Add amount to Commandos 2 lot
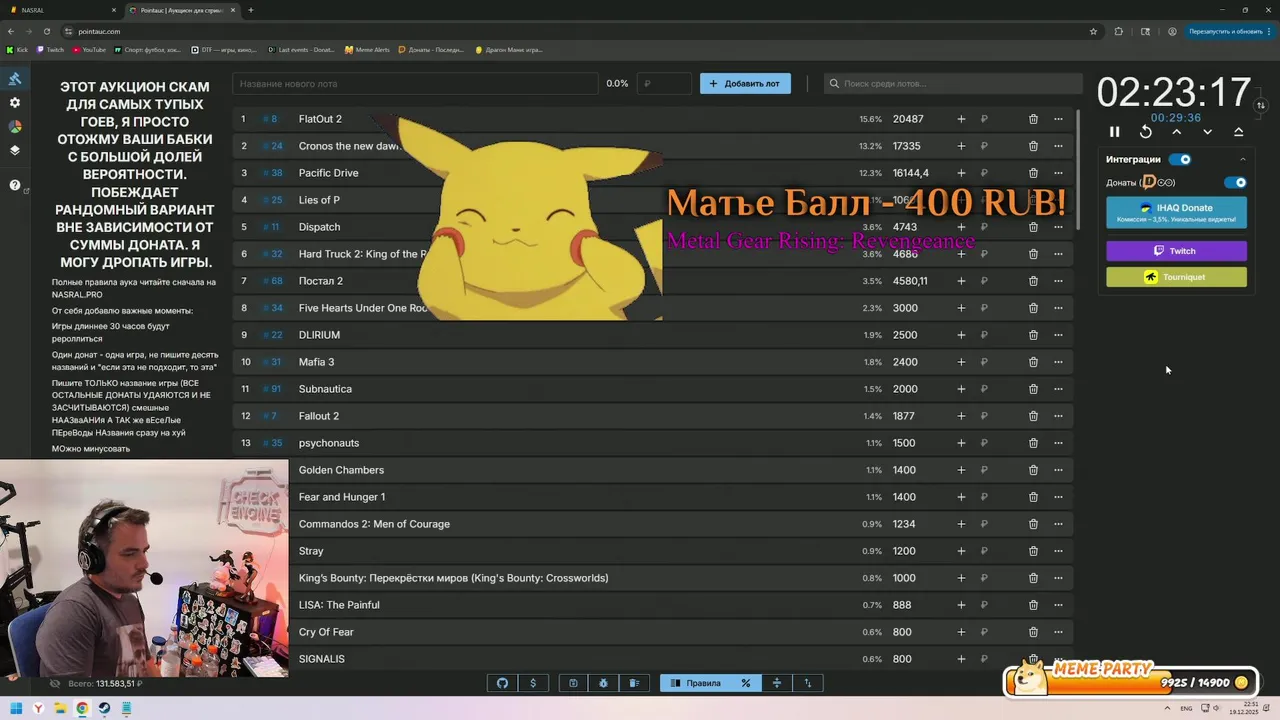 click(x=961, y=524)
